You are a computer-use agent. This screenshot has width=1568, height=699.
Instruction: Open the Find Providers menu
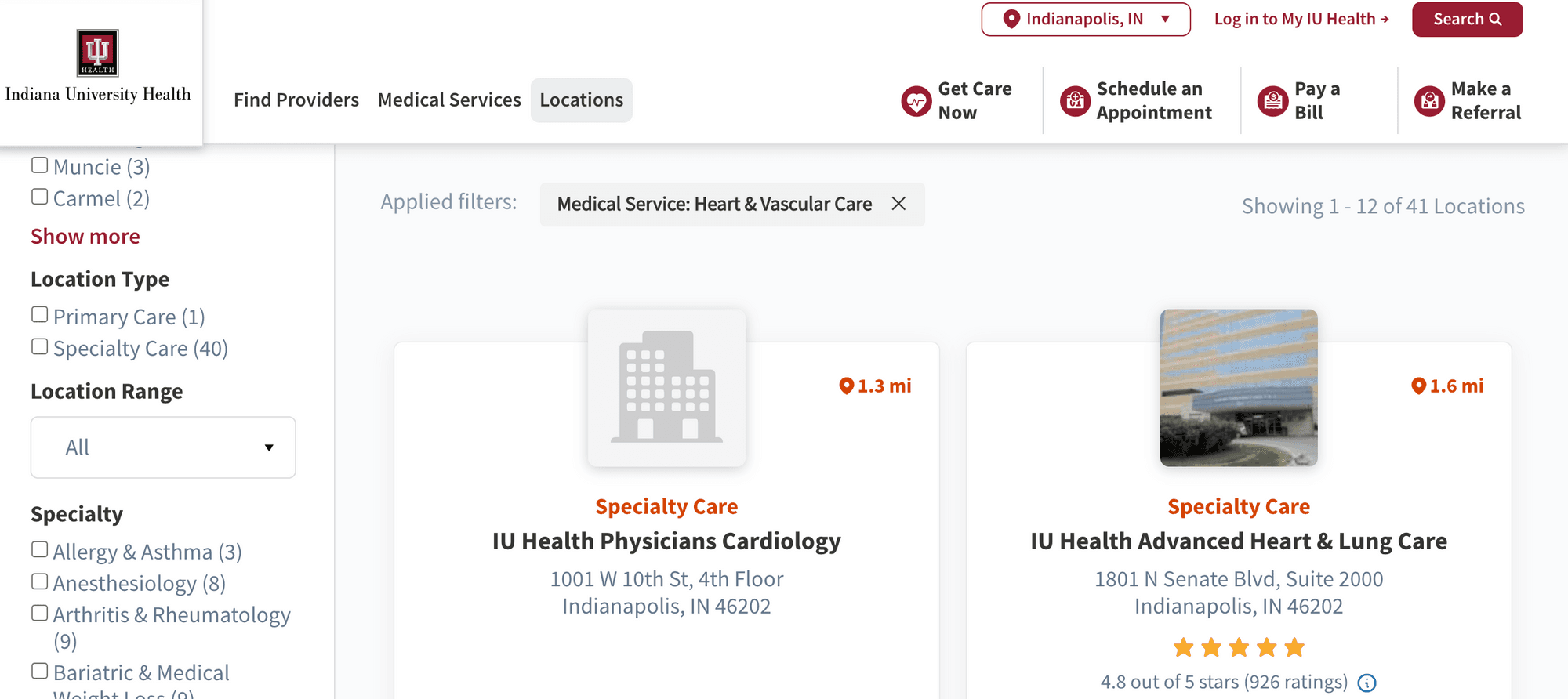tap(296, 100)
